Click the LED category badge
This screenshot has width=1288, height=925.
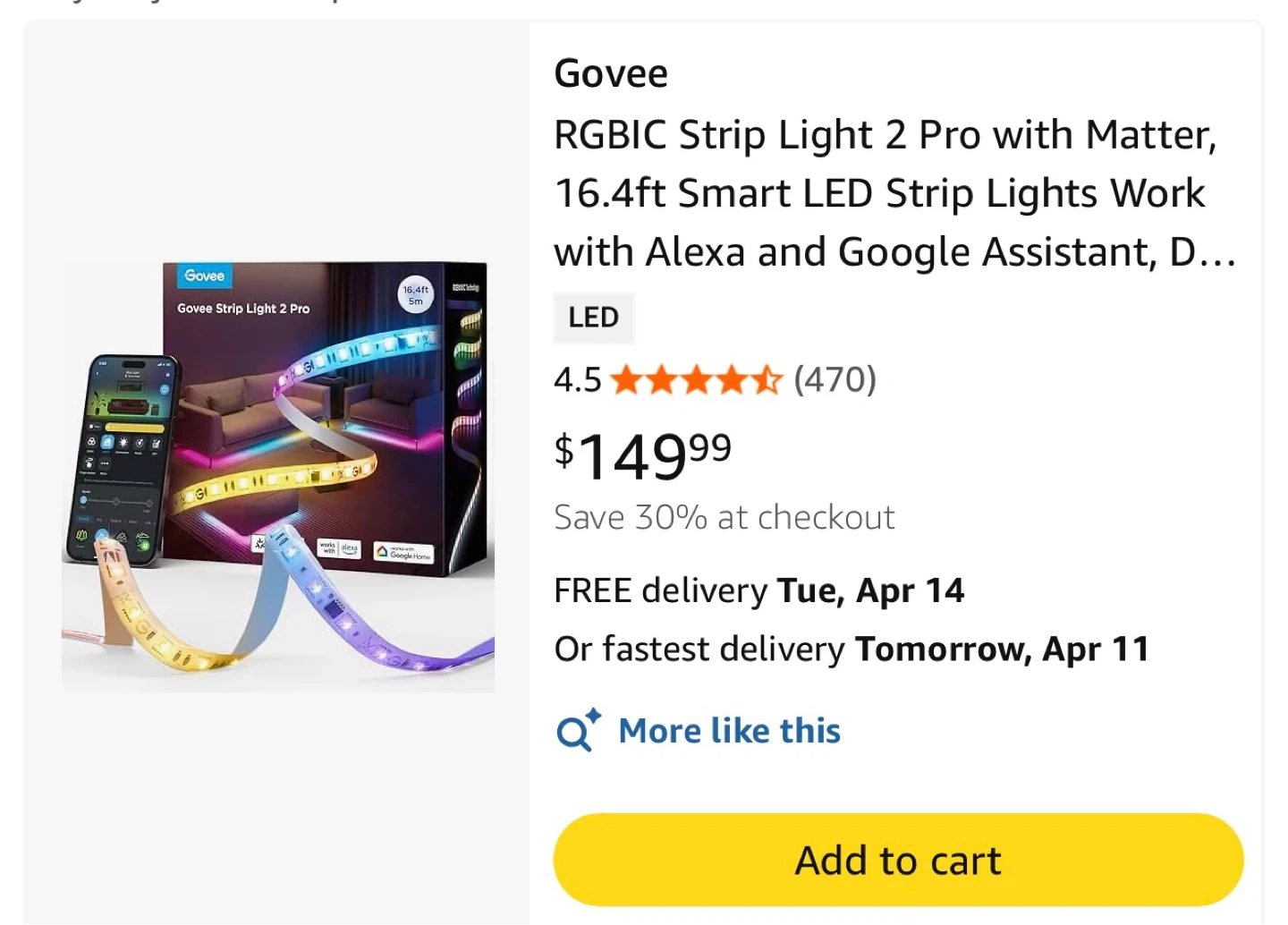click(x=593, y=318)
